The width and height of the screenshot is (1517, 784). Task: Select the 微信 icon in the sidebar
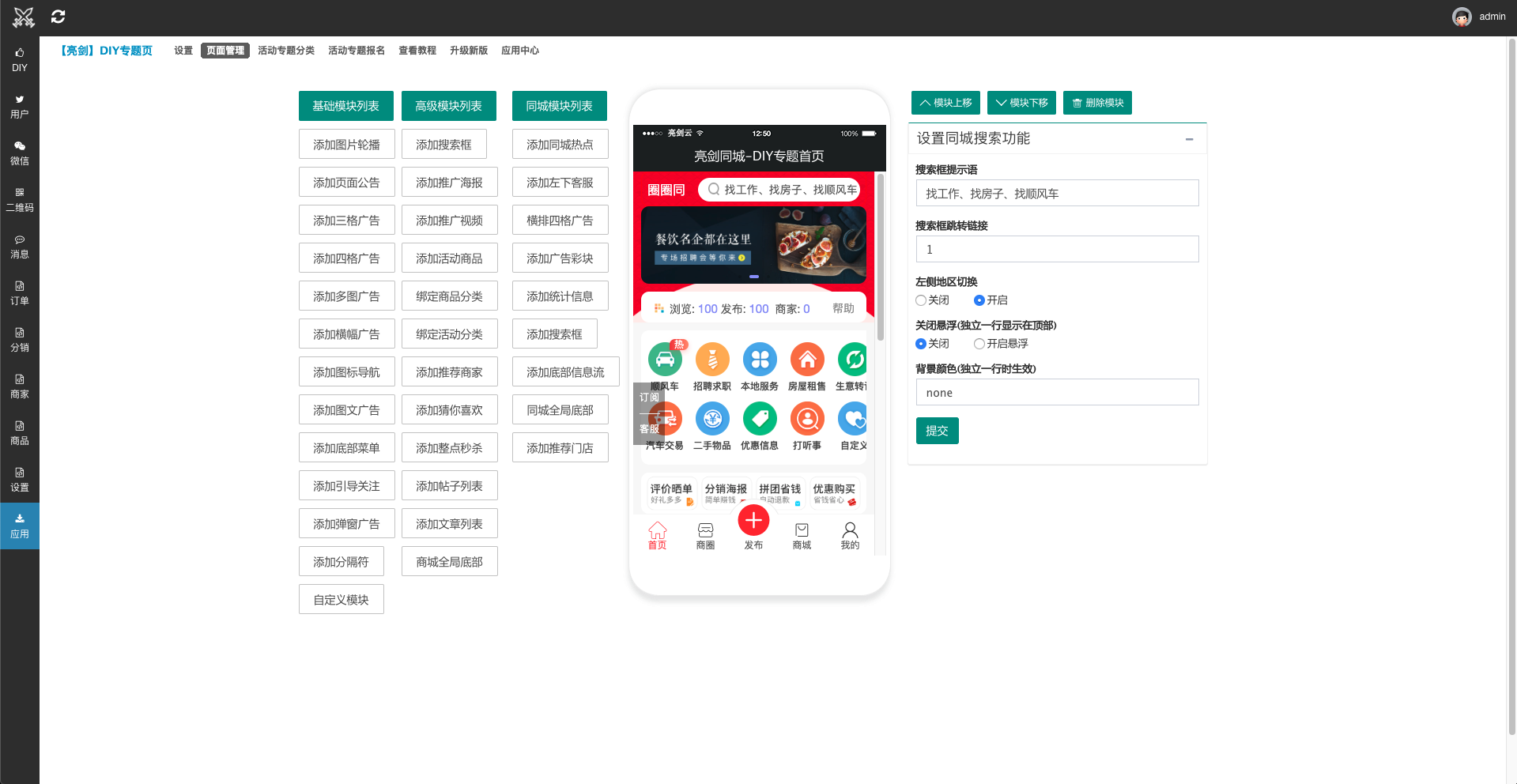(x=19, y=153)
